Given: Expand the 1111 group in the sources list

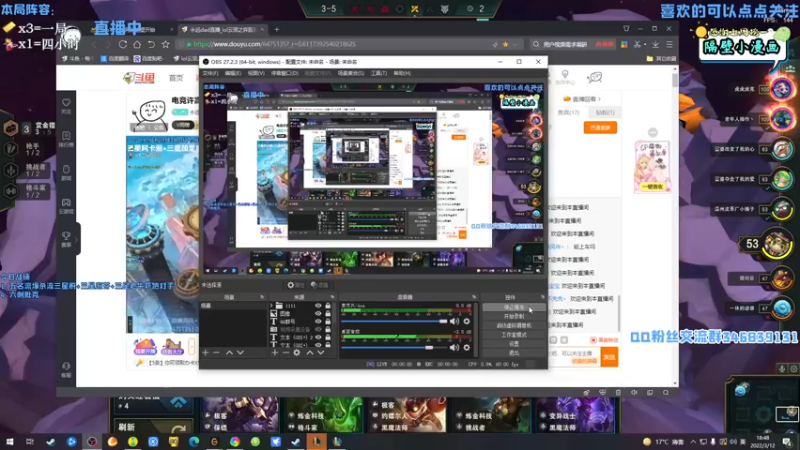Looking at the screenshot, I should pyautogui.click(x=271, y=306).
